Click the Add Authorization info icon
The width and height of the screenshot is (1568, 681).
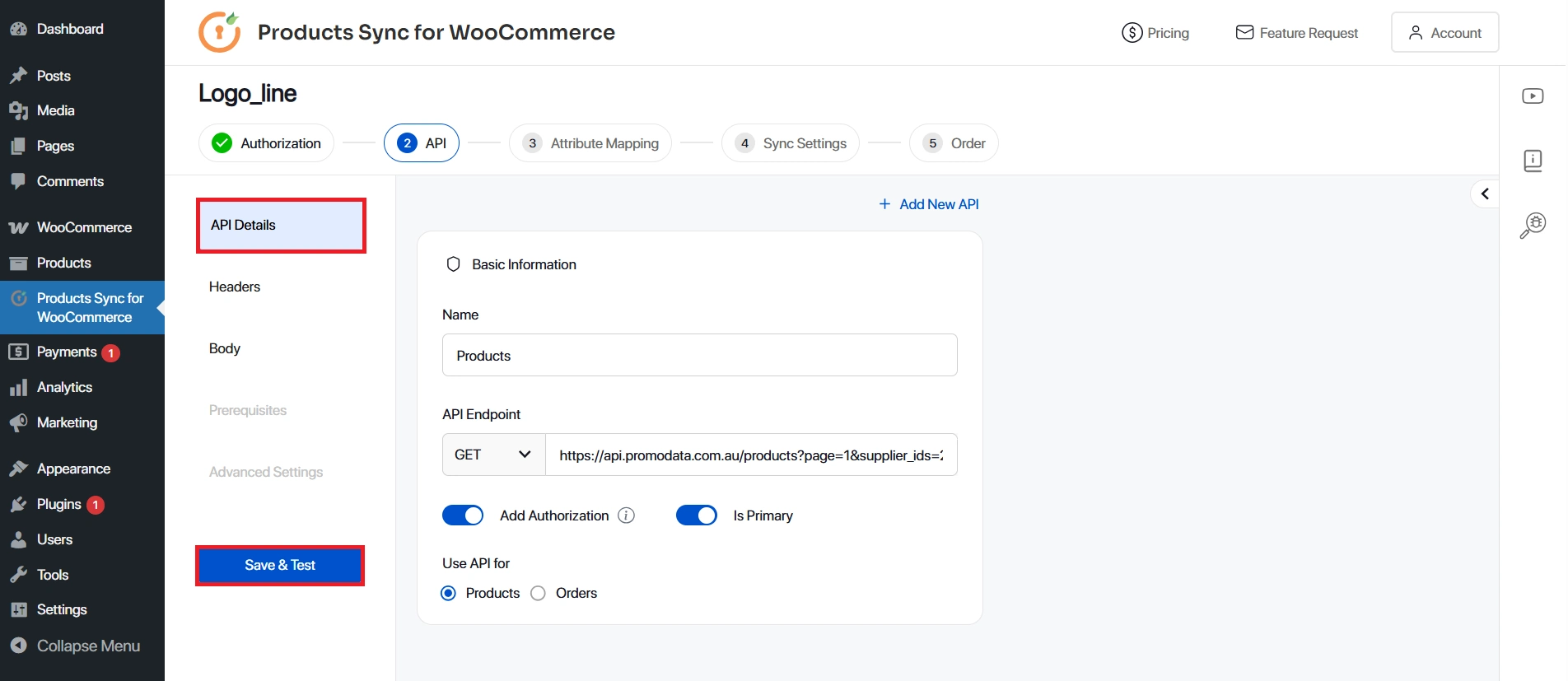pyautogui.click(x=627, y=515)
